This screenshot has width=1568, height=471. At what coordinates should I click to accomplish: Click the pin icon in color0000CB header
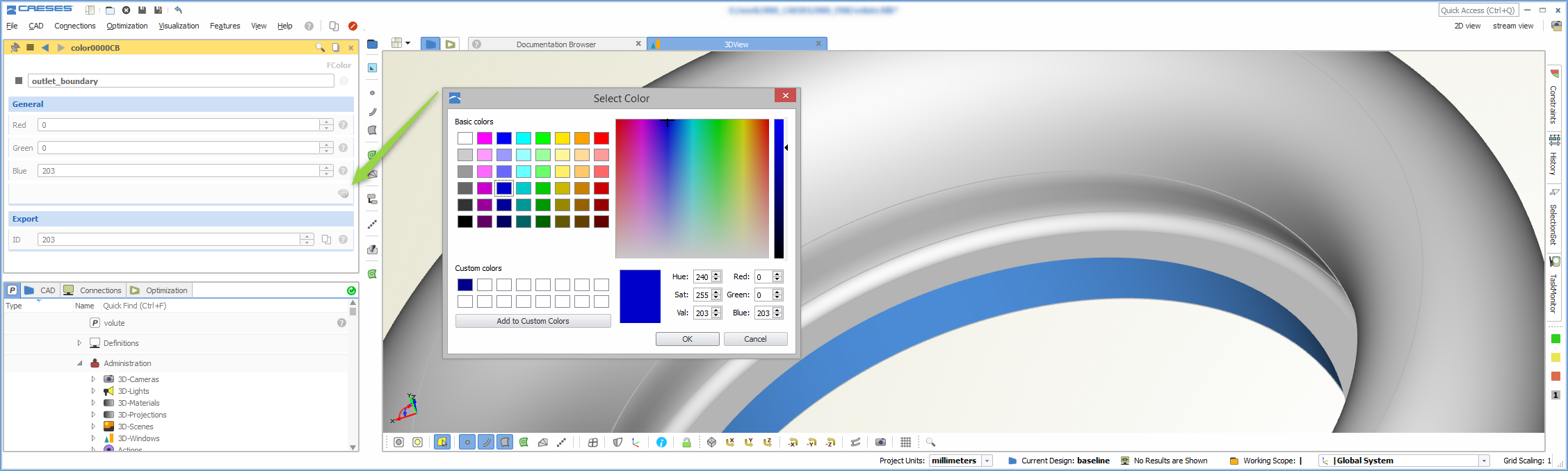click(15, 47)
